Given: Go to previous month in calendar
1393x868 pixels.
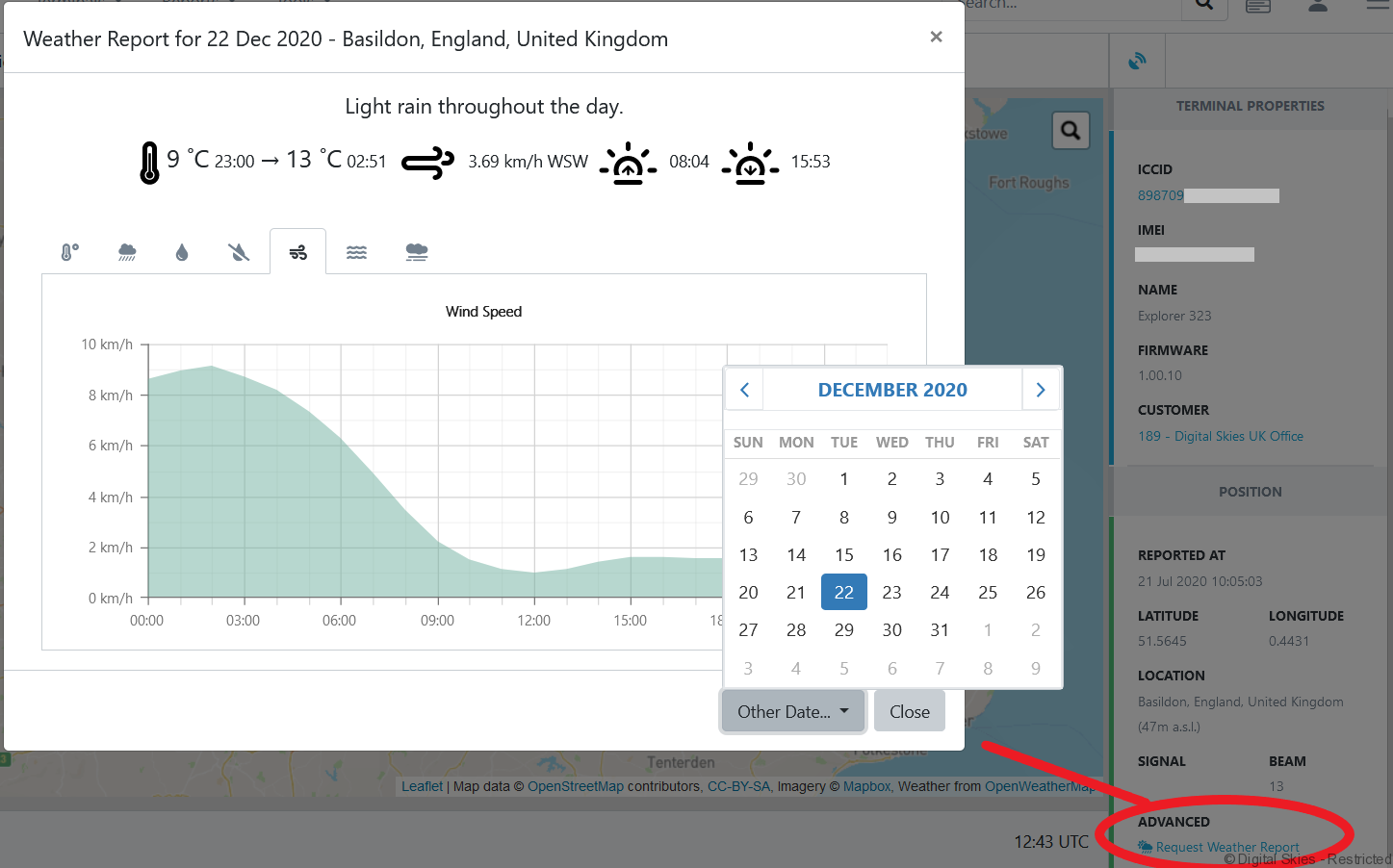Looking at the screenshot, I should coord(744,390).
